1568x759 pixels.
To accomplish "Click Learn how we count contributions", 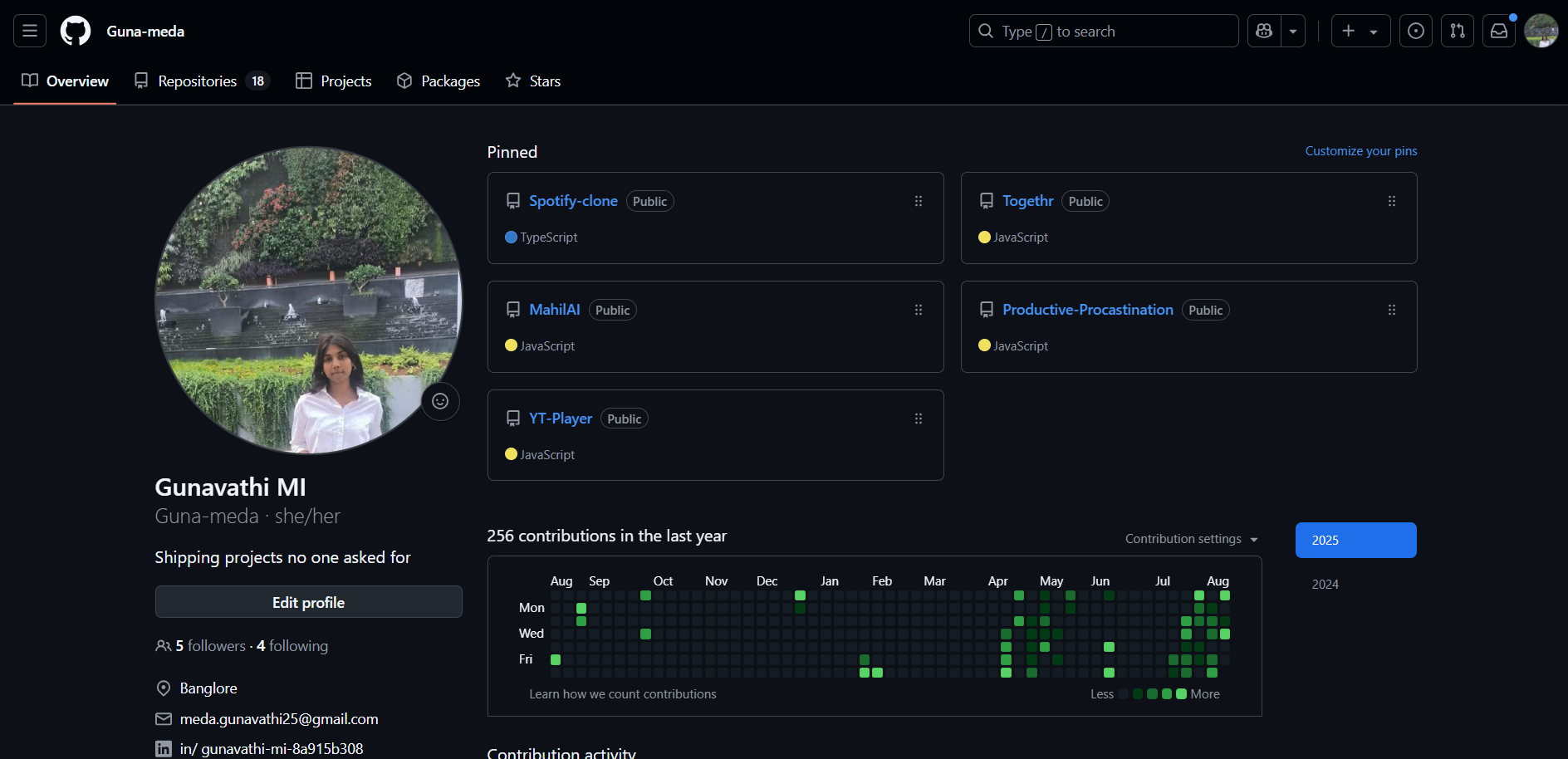I will pos(623,694).
